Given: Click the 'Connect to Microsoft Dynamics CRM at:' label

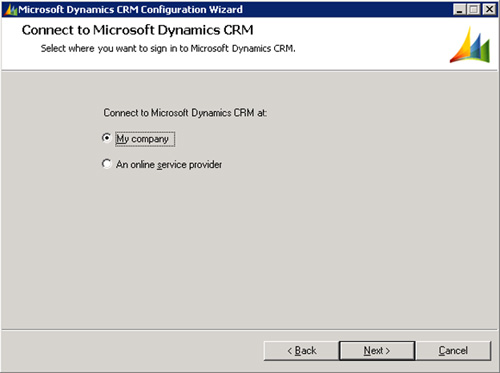Looking at the screenshot, I should click(x=185, y=113).
